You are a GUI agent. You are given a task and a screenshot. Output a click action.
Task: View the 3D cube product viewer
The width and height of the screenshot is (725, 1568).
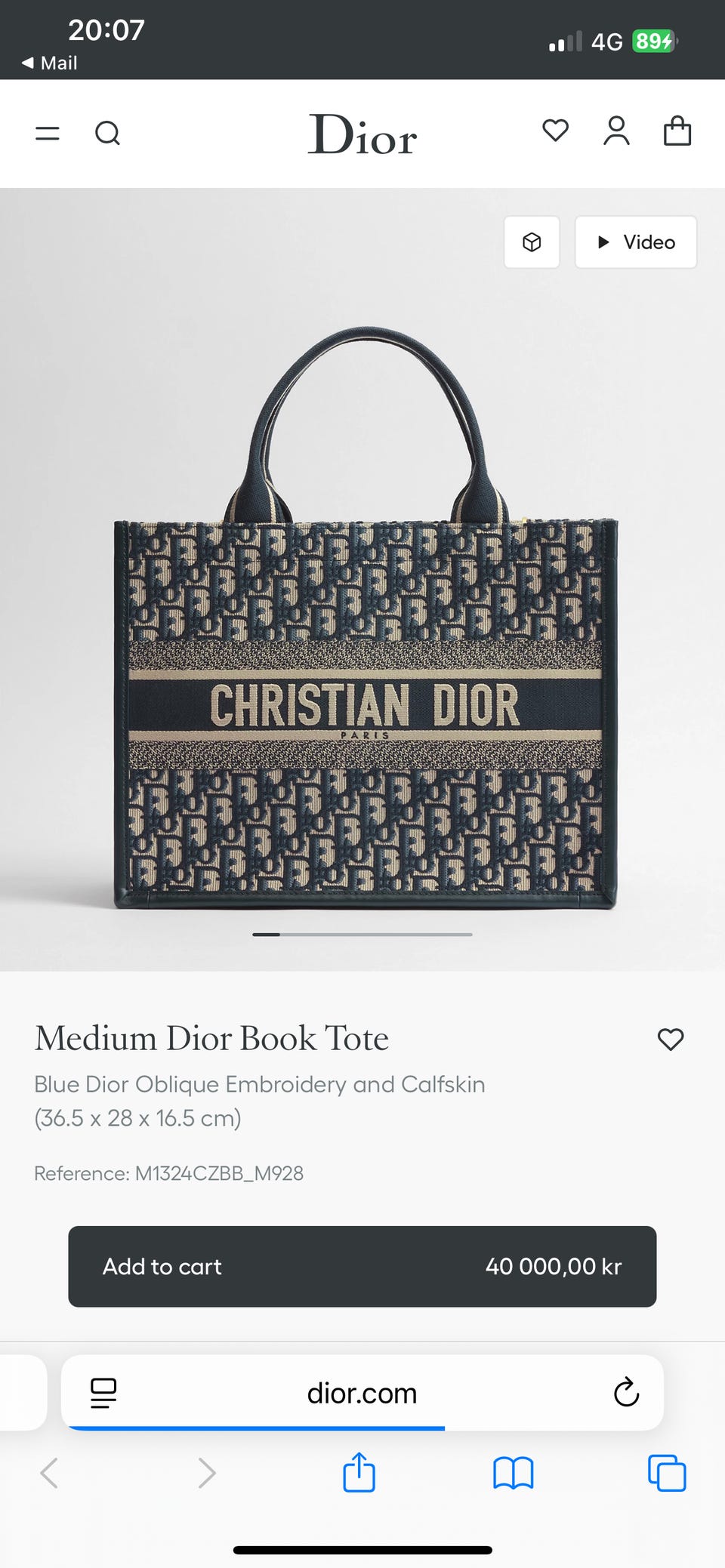[532, 242]
